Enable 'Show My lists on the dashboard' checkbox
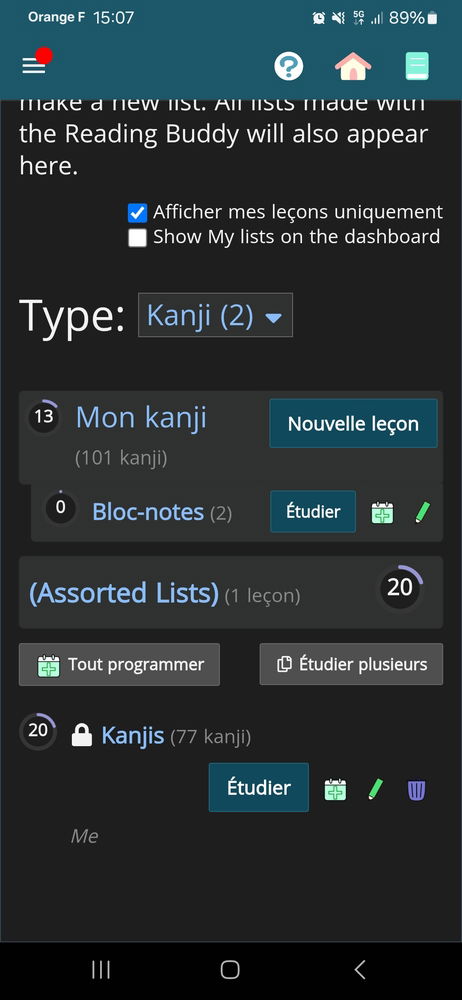 click(x=137, y=238)
